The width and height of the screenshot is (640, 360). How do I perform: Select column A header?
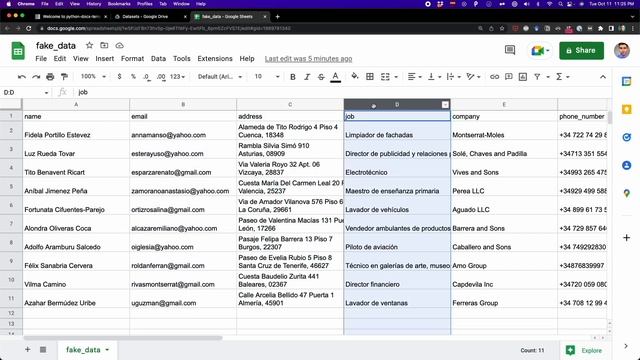tap(76, 104)
